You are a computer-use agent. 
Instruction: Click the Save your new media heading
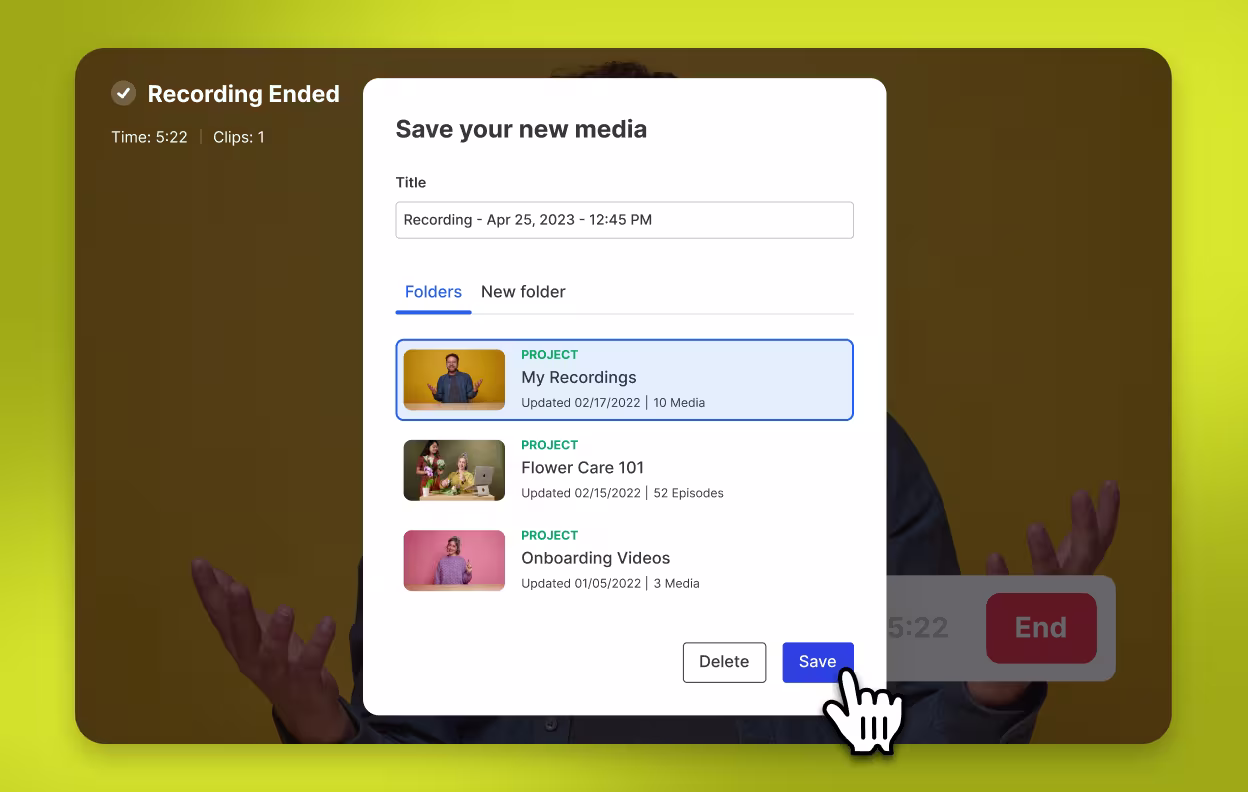[521, 129]
